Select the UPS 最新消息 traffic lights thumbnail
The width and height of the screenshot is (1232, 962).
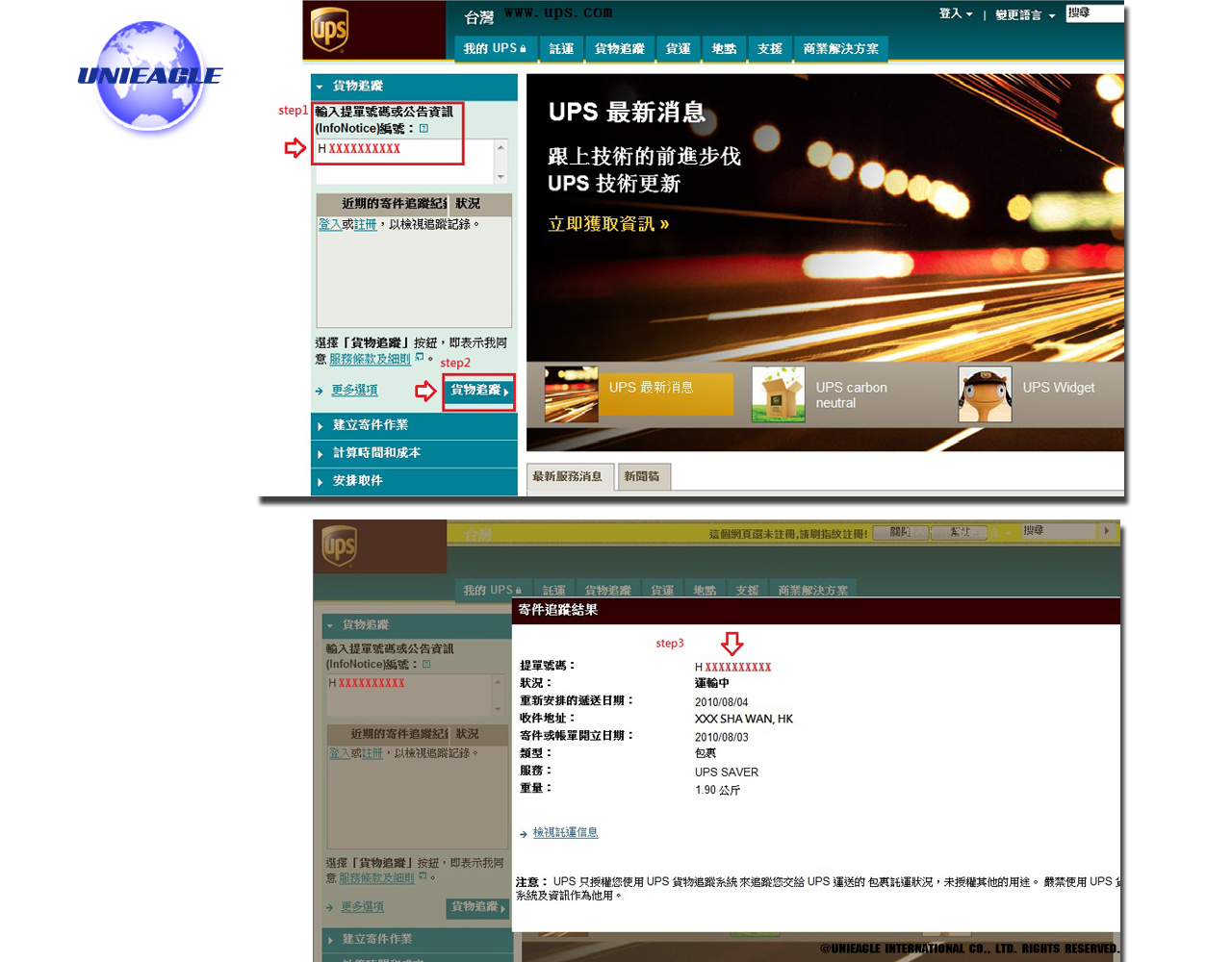pyautogui.click(x=571, y=394)
